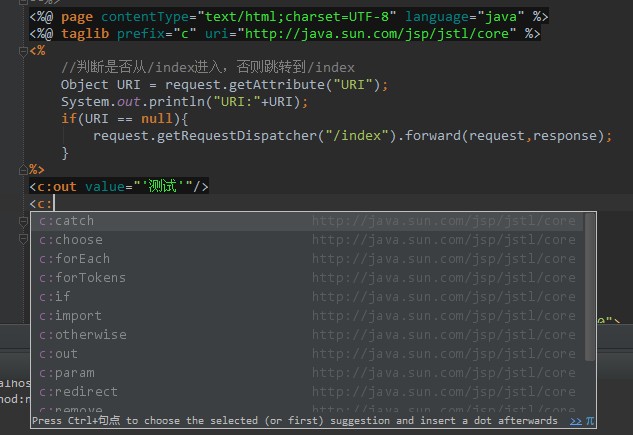Toggle the fold marker at closing %>

point(23,170)
